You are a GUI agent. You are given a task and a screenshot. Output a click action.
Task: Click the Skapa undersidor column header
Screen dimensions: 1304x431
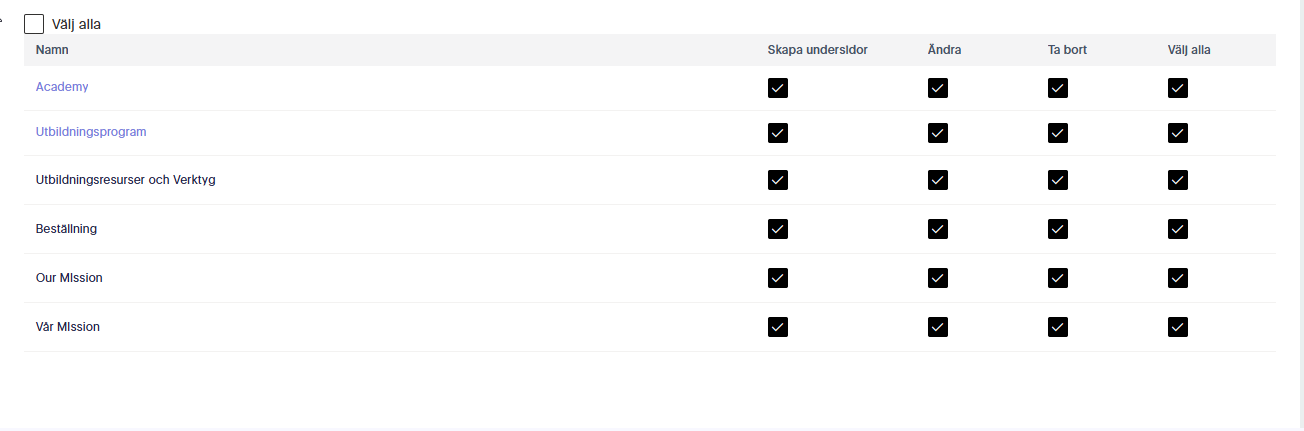[818, 50]
